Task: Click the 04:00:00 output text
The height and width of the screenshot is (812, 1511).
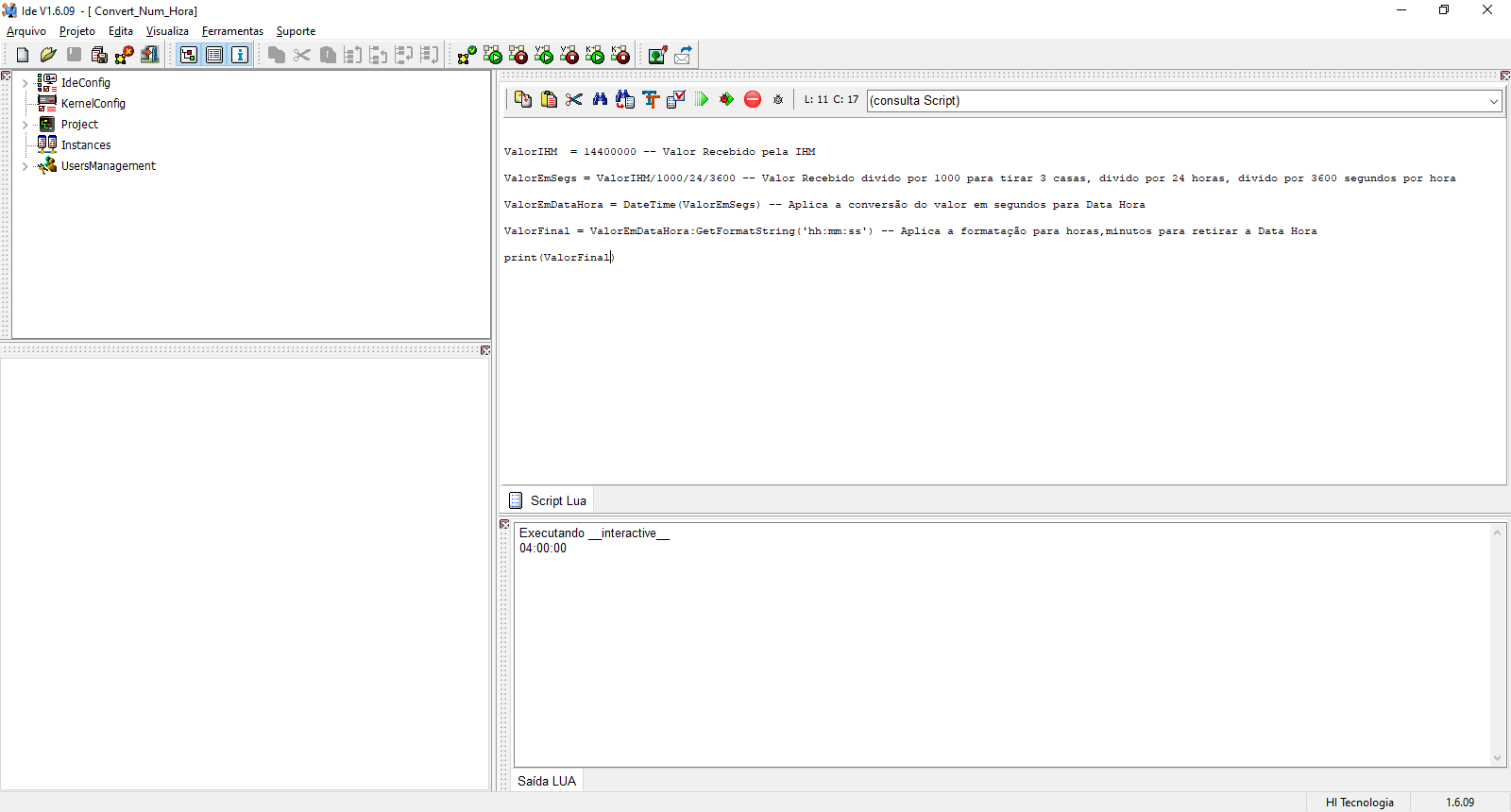Action: coord(543,548)
